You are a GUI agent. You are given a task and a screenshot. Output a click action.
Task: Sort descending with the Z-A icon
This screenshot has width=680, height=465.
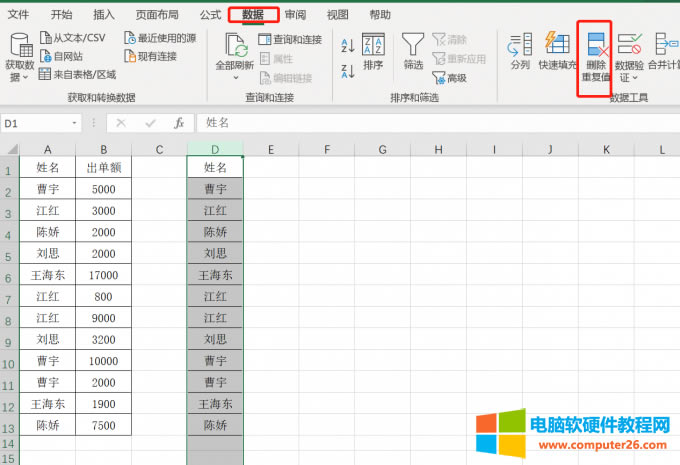(347, 70)
